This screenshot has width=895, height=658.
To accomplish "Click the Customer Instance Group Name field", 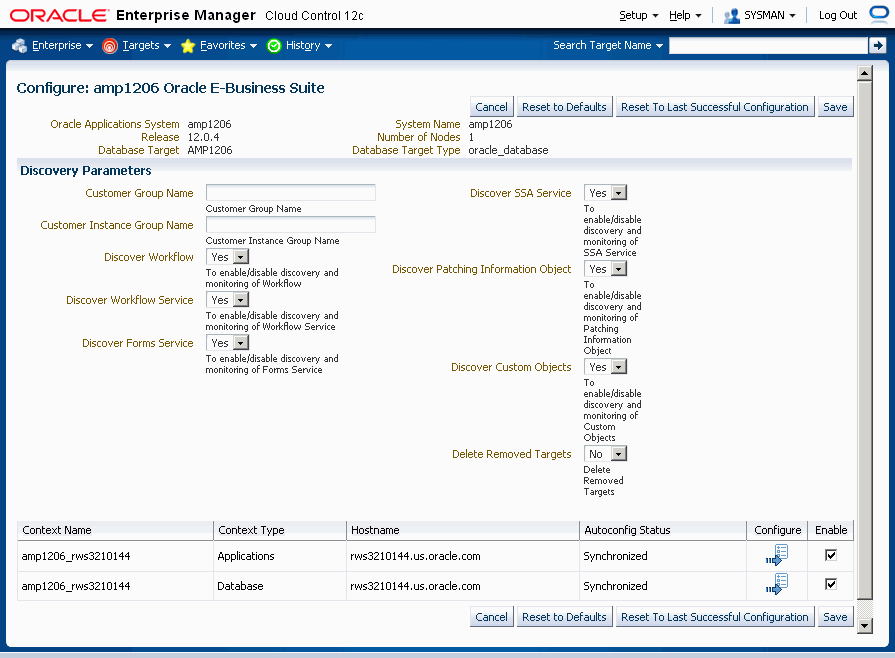I will pos(291,224).
